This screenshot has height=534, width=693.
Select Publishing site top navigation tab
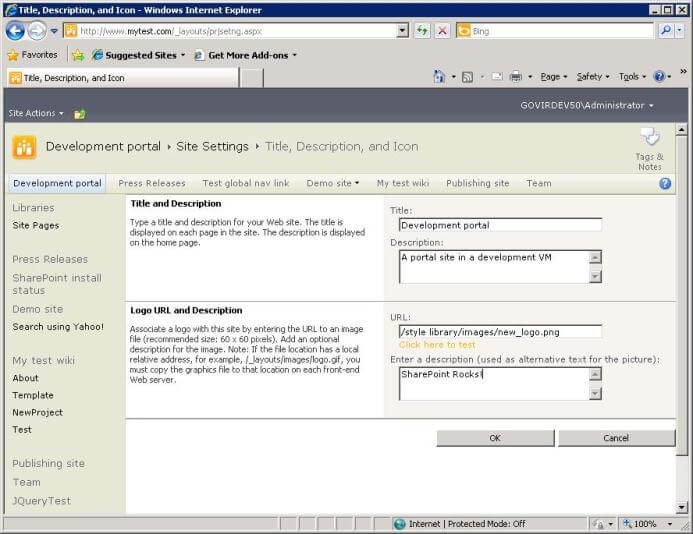(477, 183)
